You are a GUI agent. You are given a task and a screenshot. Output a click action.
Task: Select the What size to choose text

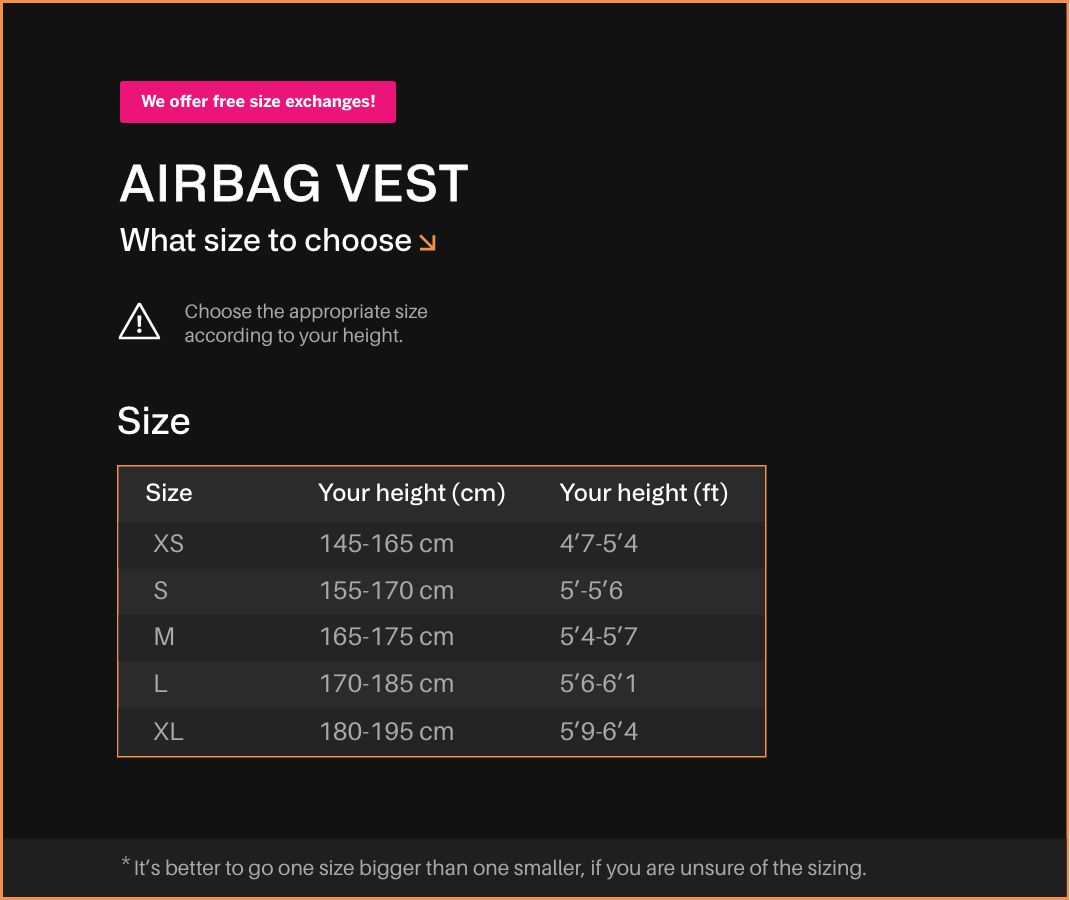265,241
